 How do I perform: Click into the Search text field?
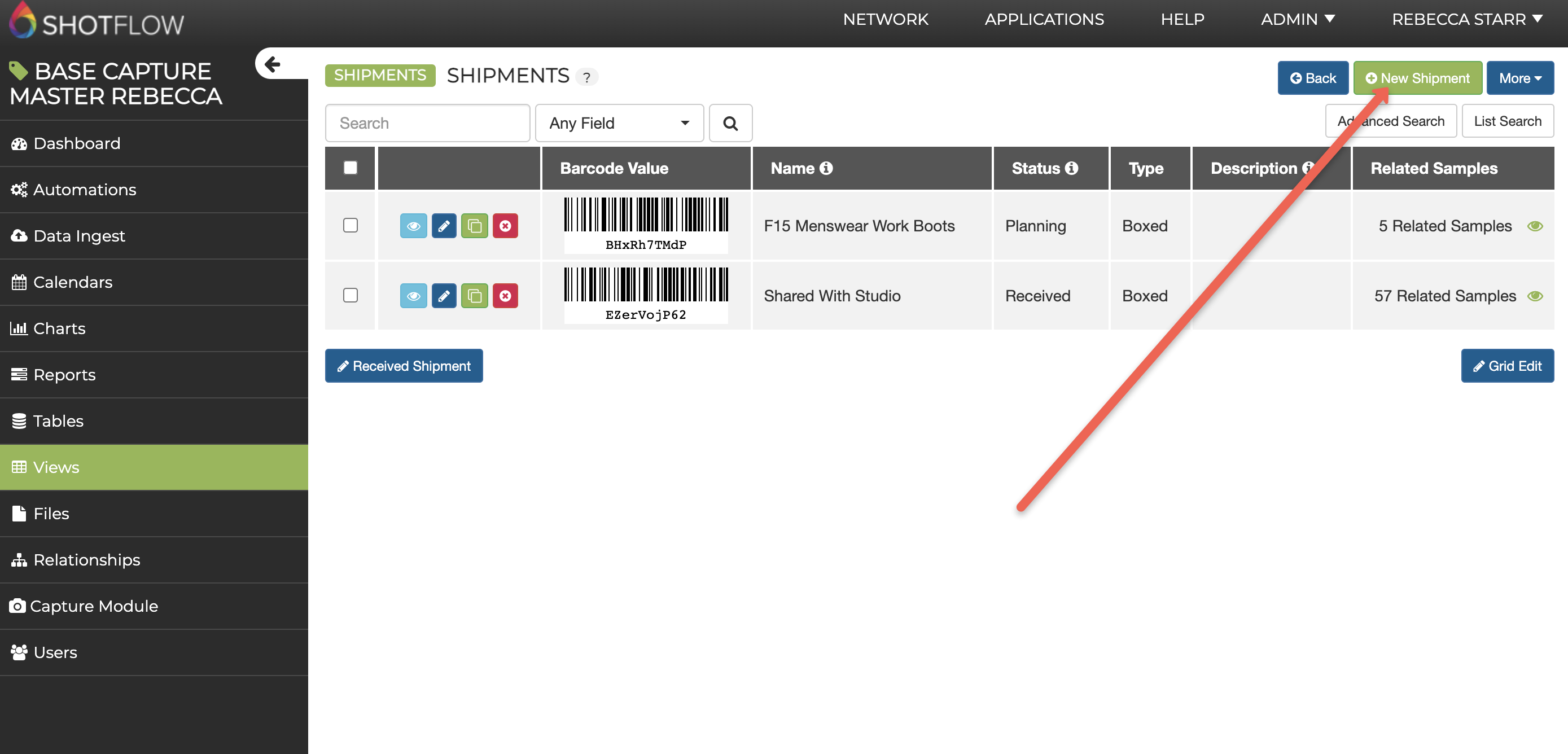click(427, 124)
